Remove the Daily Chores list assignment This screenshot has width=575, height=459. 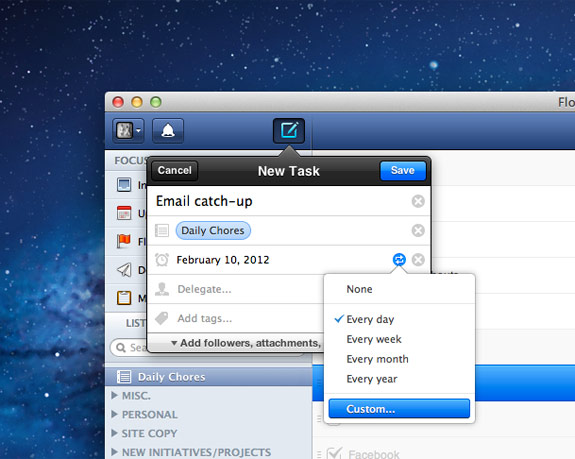coord(418,230)
